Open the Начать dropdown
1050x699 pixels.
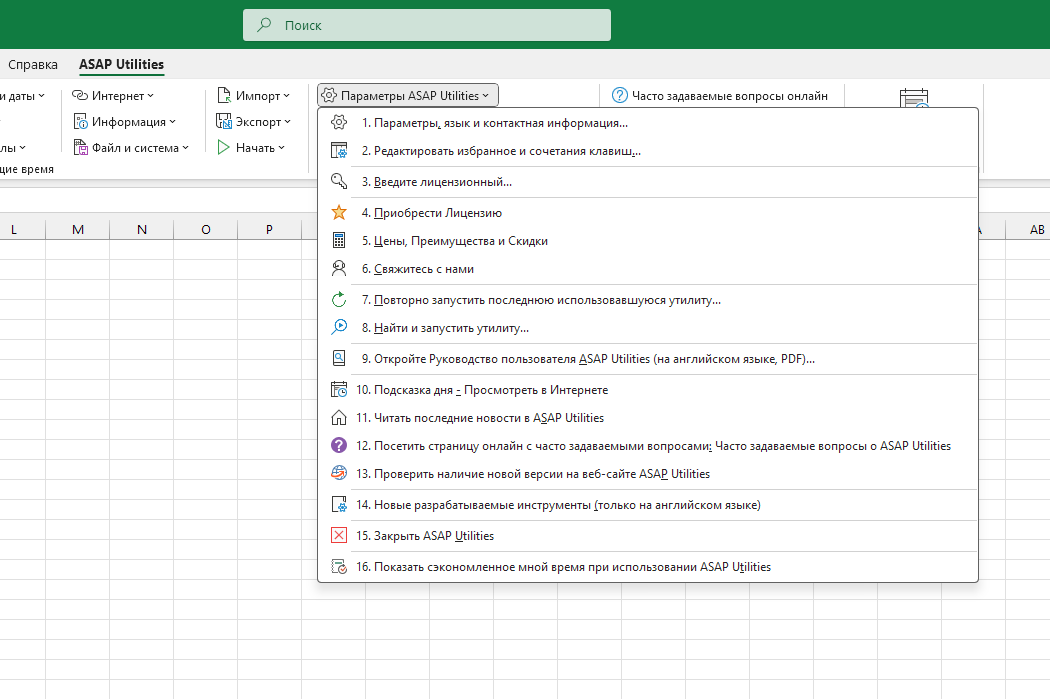click(x=250, y=148)
